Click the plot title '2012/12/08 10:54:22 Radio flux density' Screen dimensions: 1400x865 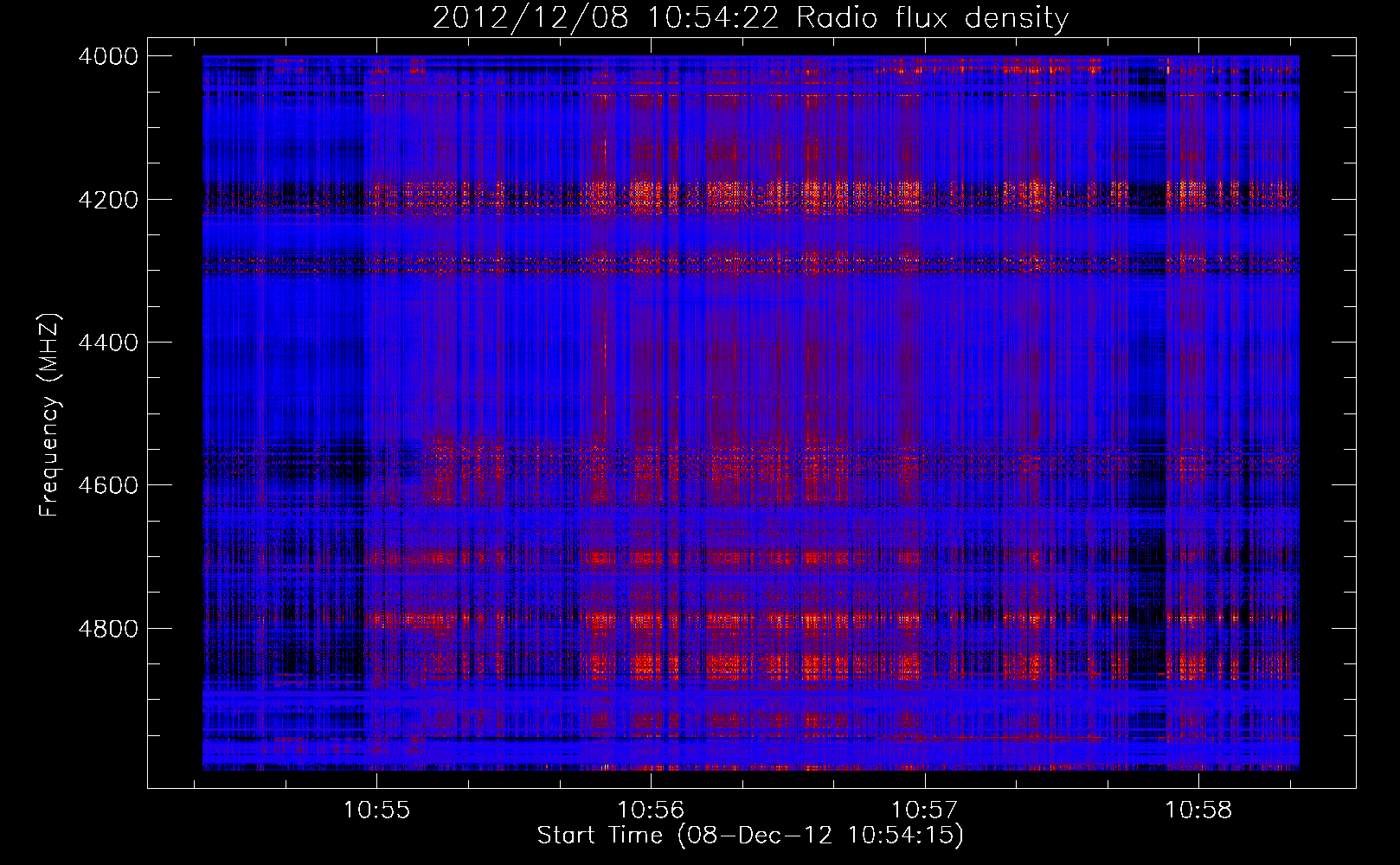coord(750,17)
